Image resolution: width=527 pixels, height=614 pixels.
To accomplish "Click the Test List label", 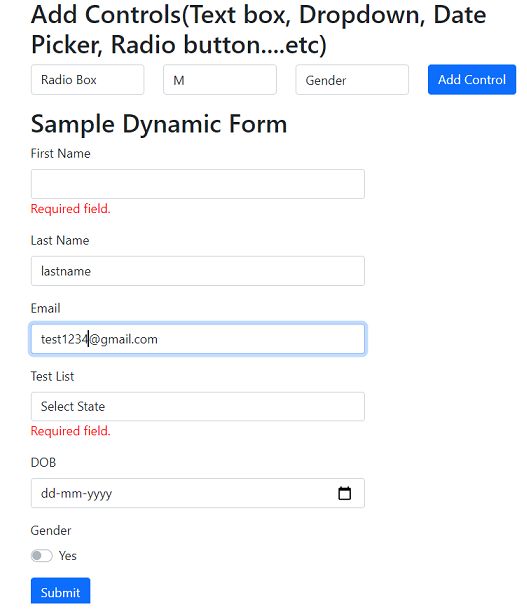I will coord(52,376).
